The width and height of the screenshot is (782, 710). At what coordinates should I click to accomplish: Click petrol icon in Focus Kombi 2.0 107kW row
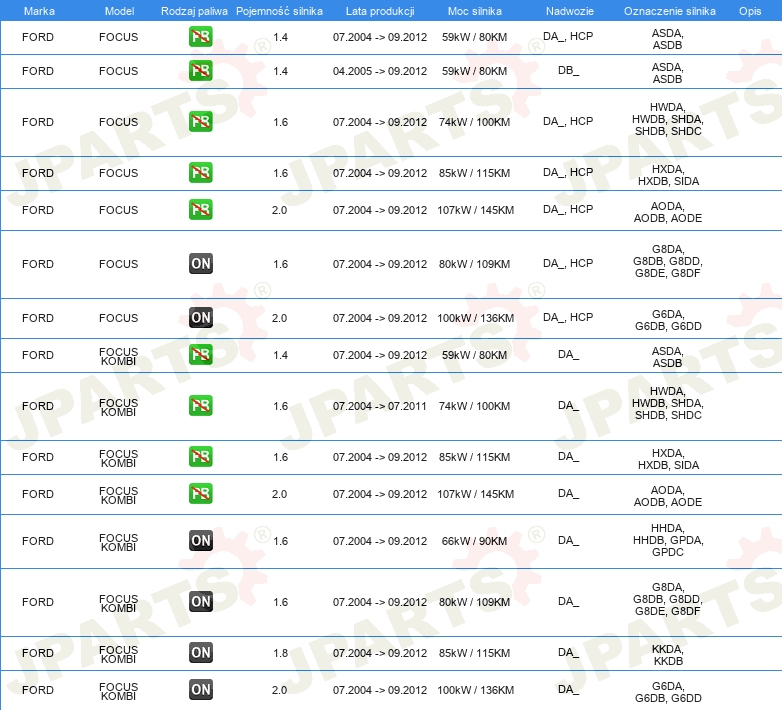200,494
